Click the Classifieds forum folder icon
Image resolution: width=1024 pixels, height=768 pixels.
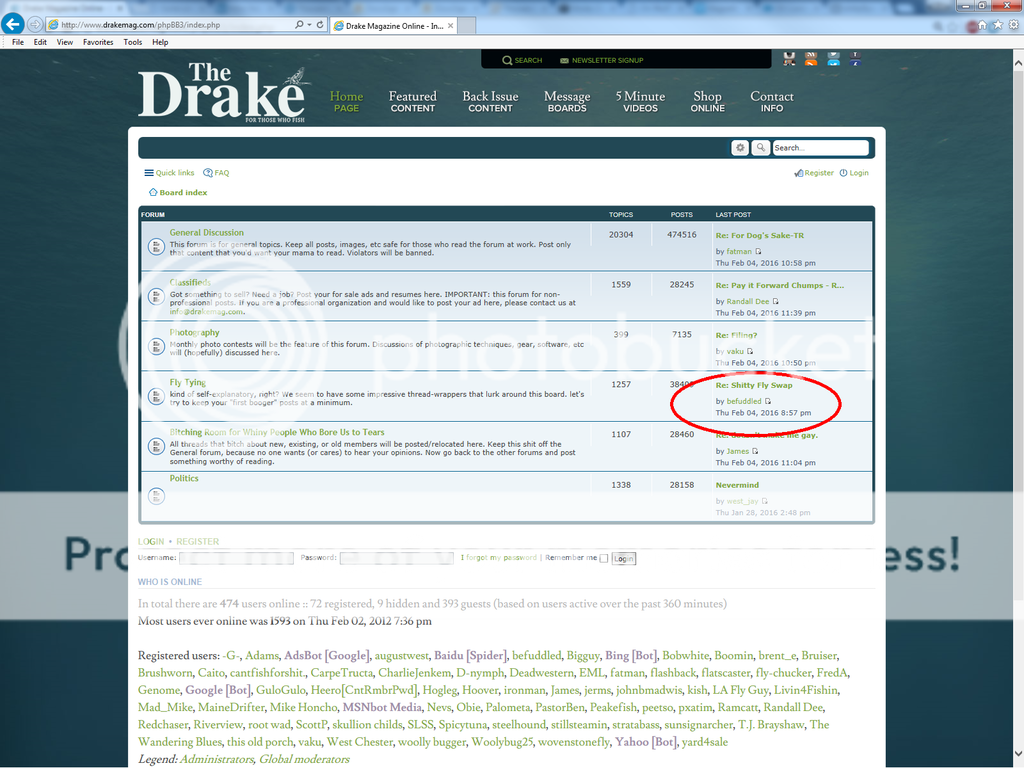156,296
